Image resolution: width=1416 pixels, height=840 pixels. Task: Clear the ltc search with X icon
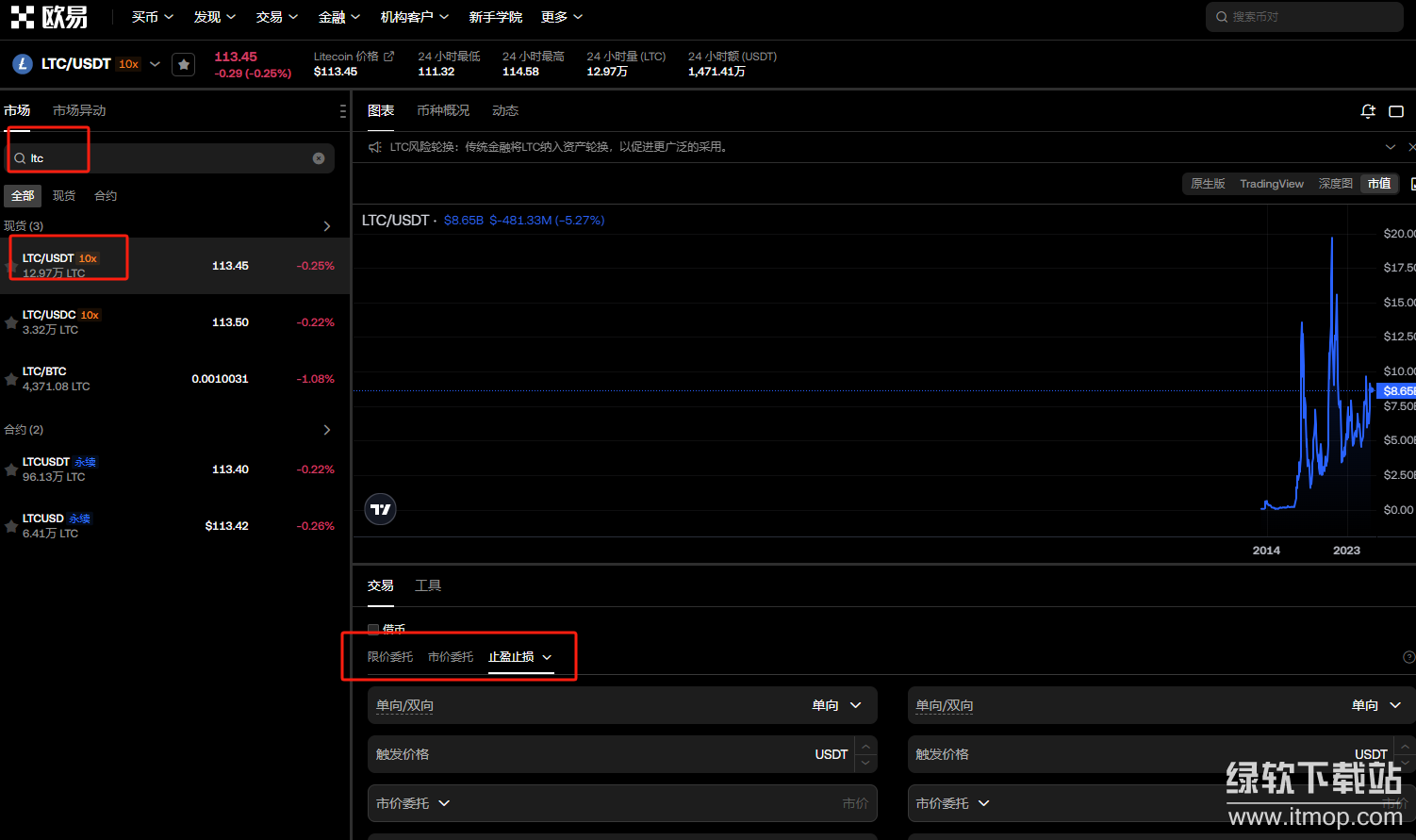[319, 158]
